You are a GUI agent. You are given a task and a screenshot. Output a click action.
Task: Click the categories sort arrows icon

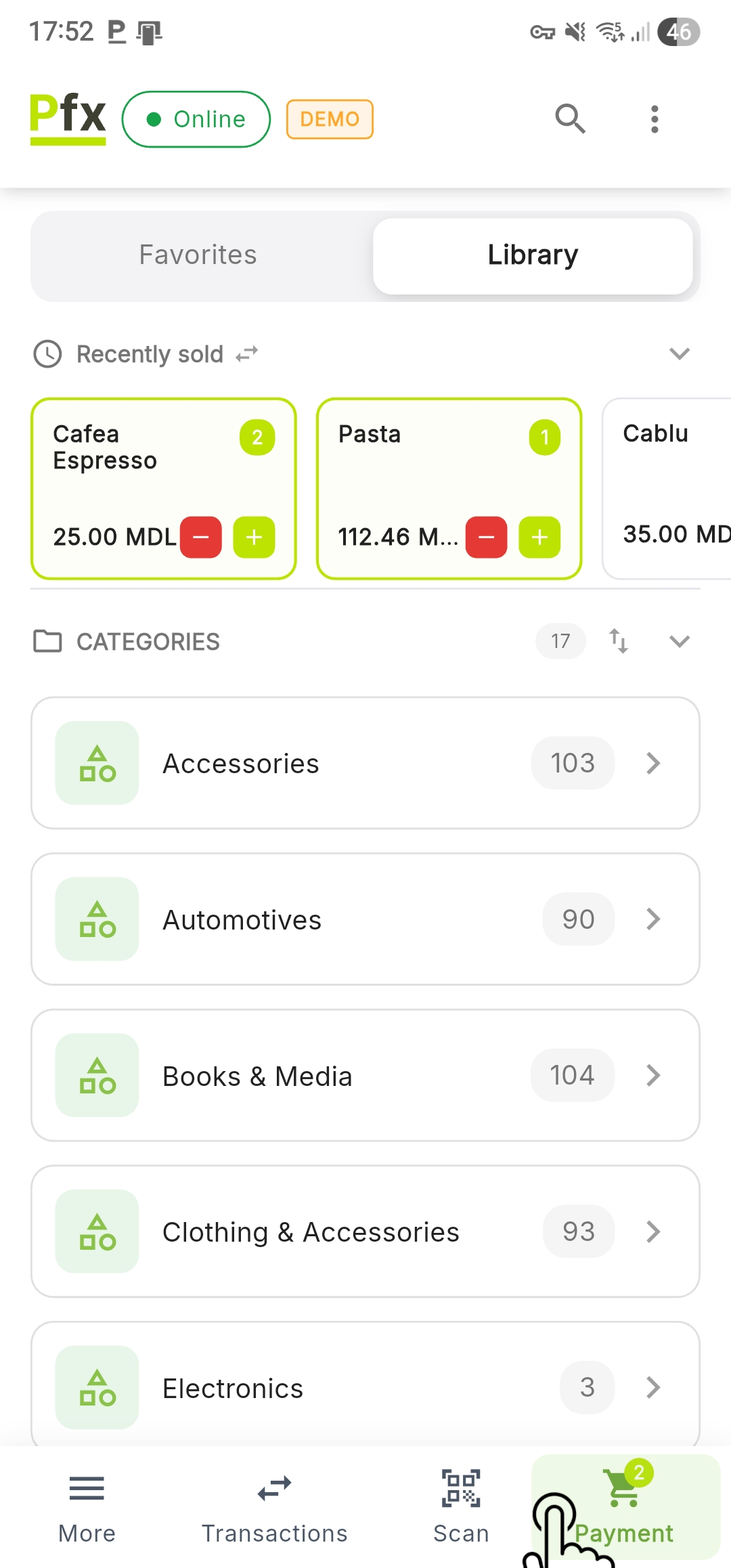click(x=618, y=640)
